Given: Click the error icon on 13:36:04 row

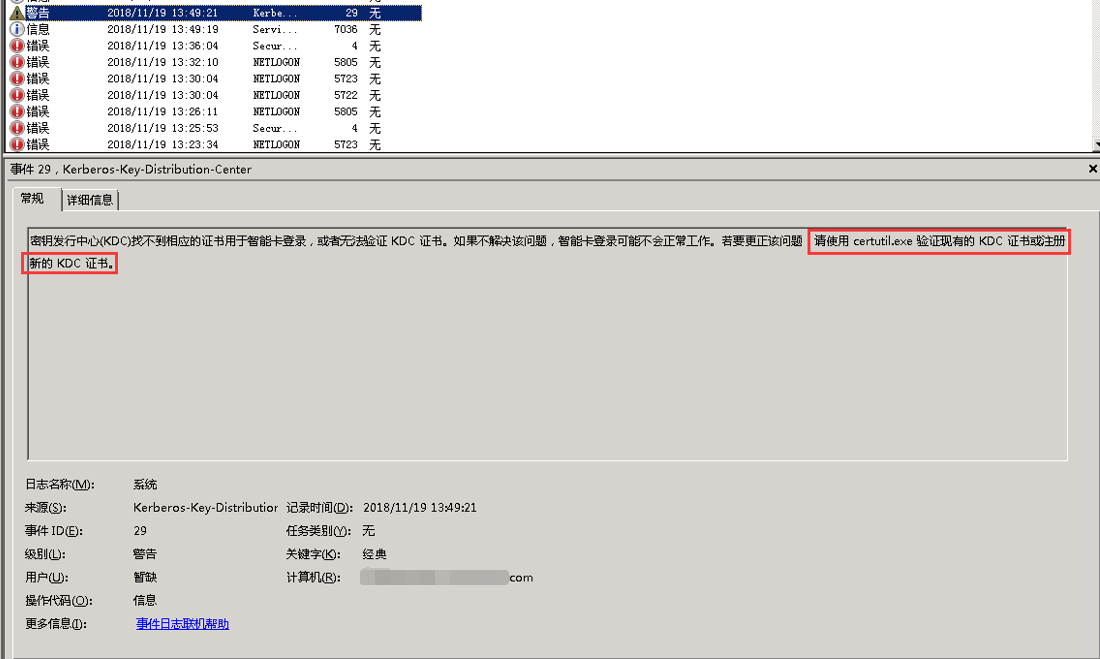Looking at the screenshot, I should (x=17, y=46).
